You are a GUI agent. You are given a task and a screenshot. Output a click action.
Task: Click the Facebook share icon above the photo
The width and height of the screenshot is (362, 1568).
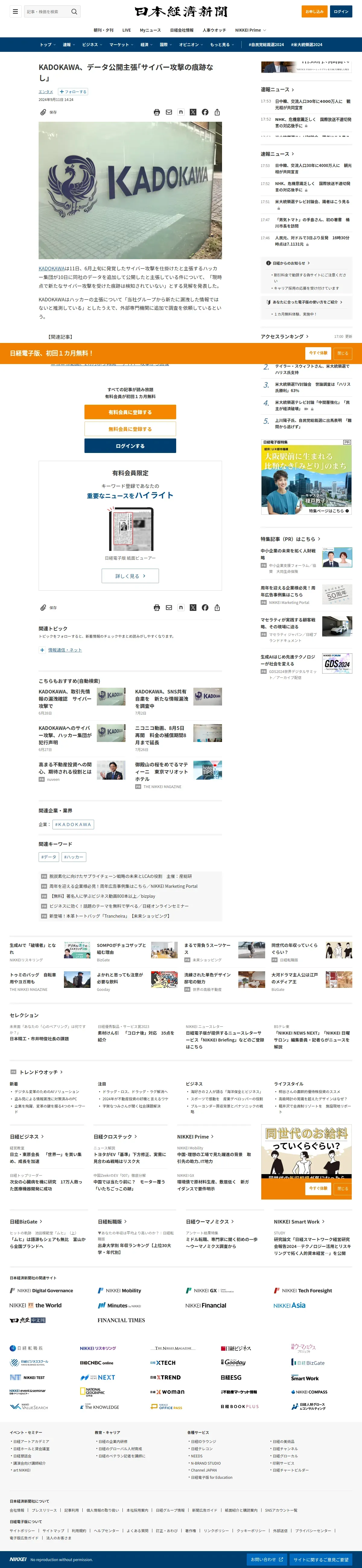pos(205,112)
